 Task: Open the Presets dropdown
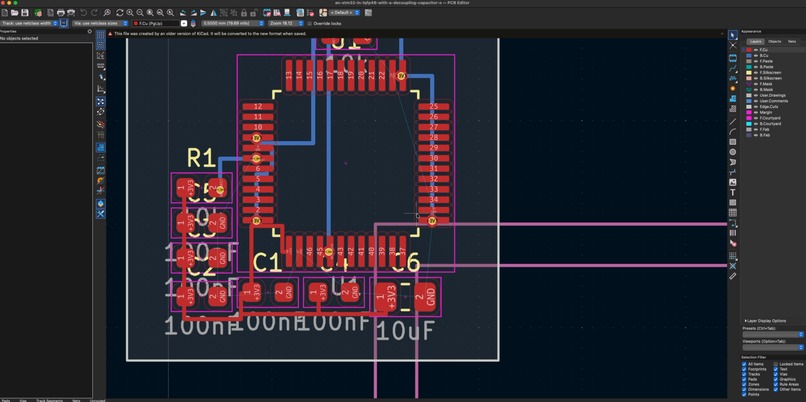point(773,335)
